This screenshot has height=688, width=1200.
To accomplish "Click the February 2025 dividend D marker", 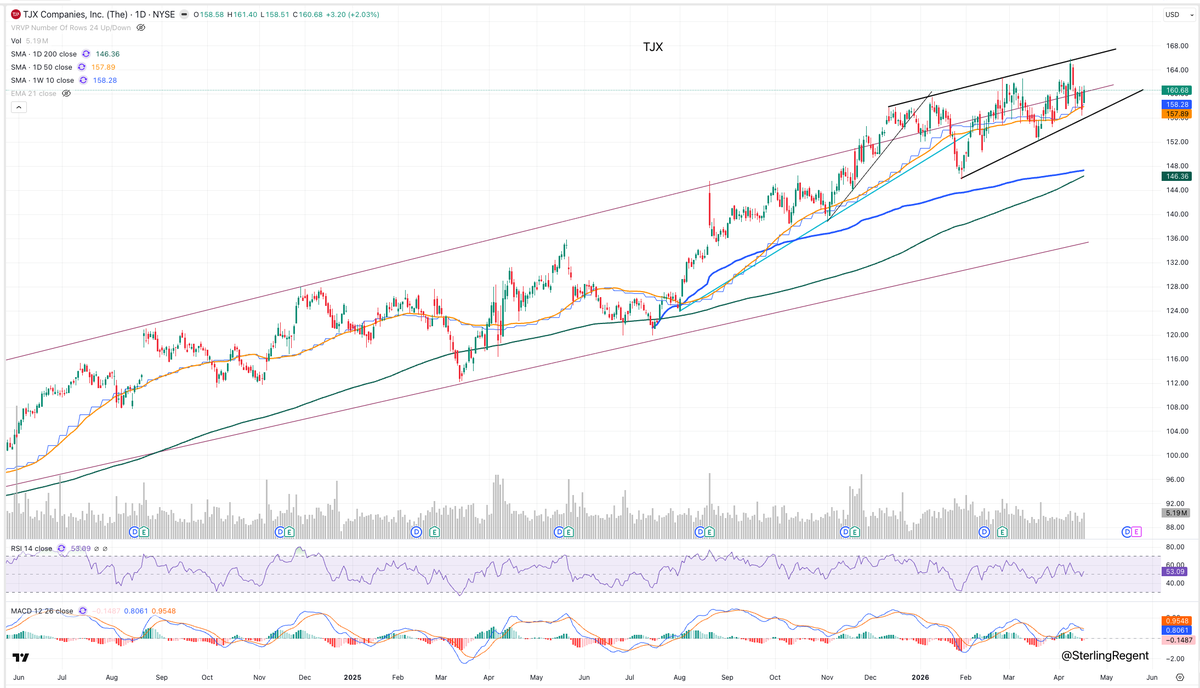I will click(416, 531).
